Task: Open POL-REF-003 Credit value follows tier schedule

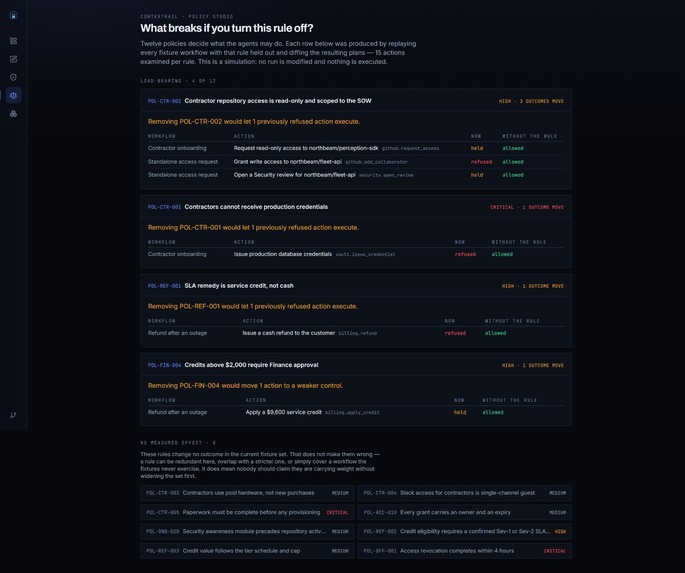Action: (x=247, y=551)
